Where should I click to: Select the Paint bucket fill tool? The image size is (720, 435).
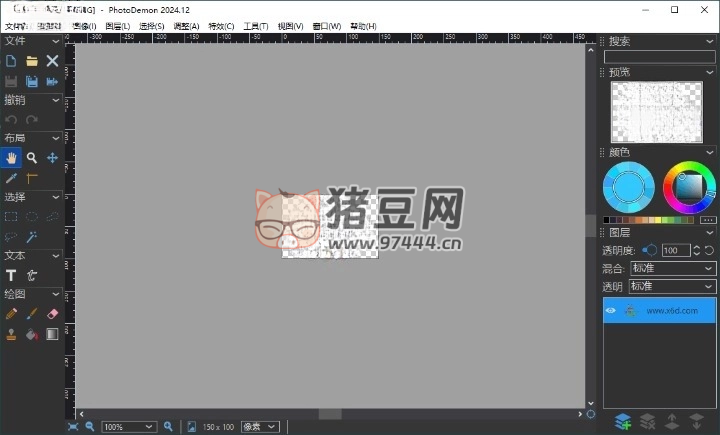coord(32,334)
